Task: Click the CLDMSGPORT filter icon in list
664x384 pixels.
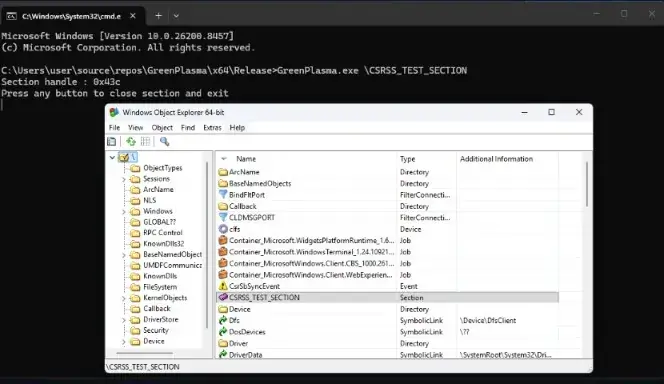Action: coord(223,218)
